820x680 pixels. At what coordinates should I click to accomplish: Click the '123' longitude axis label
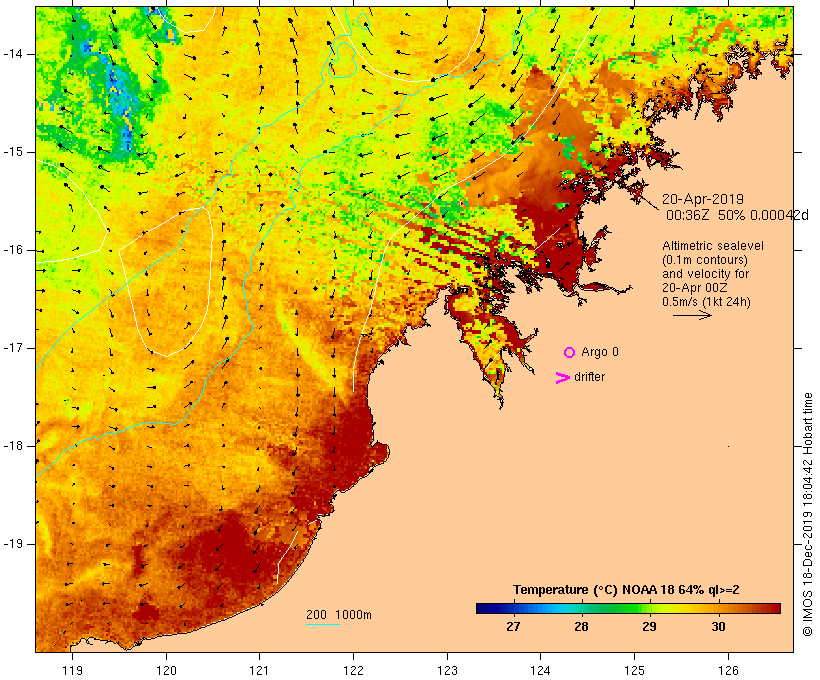(x=447, y=670)
